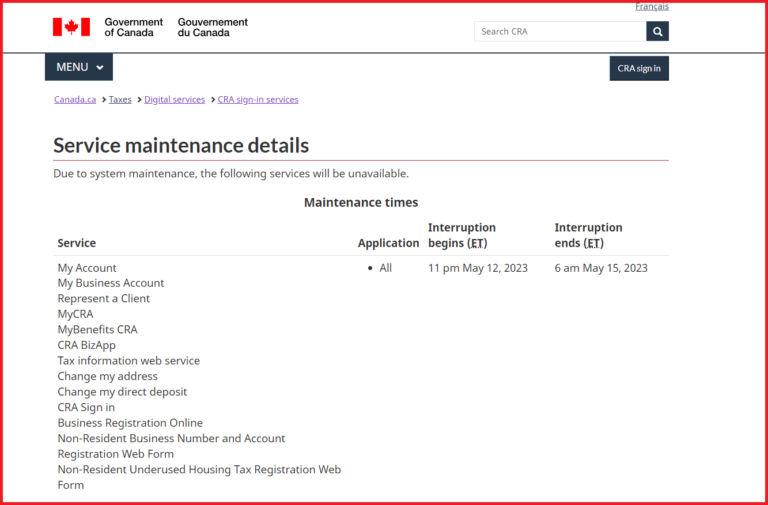Expand the MENU dropdown

[x=79, y=67]
